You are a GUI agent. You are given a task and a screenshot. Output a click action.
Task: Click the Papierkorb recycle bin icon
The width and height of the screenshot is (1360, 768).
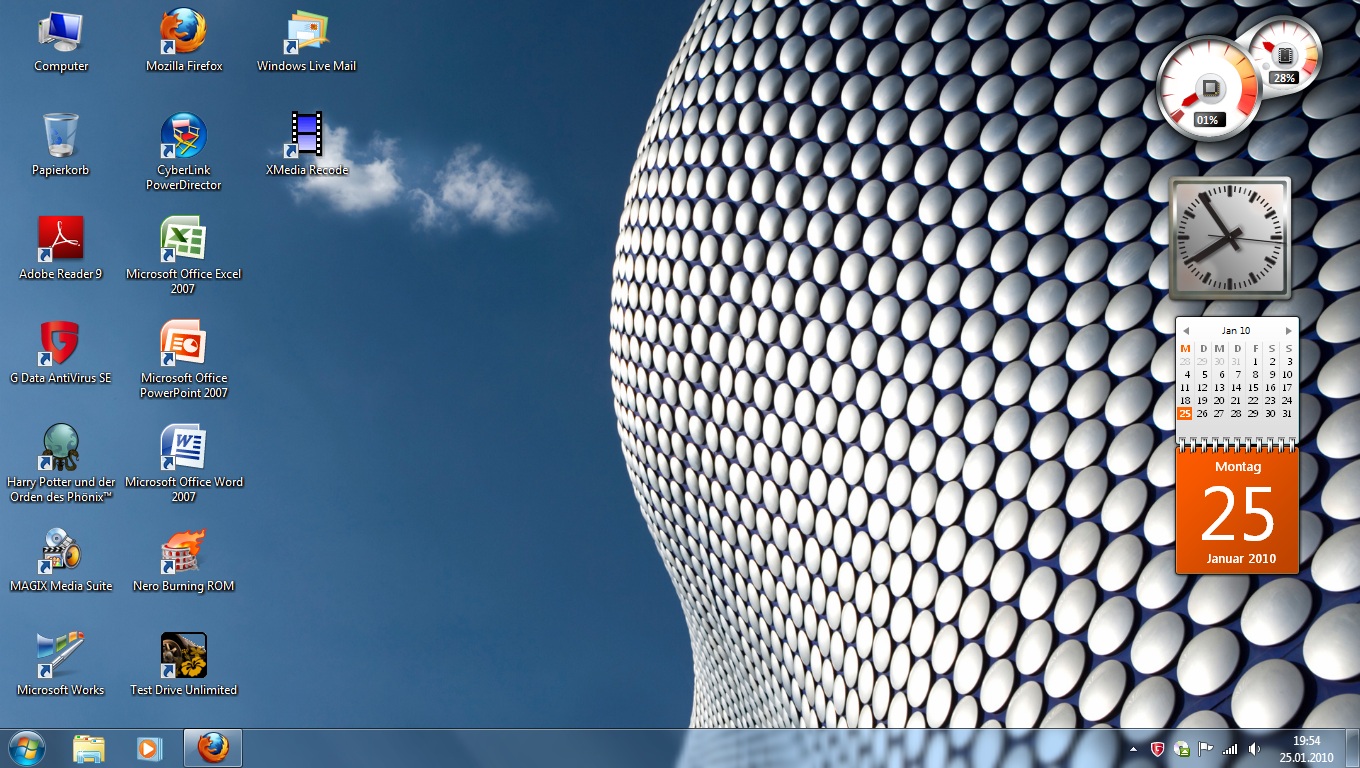click(x=60, y=137)
